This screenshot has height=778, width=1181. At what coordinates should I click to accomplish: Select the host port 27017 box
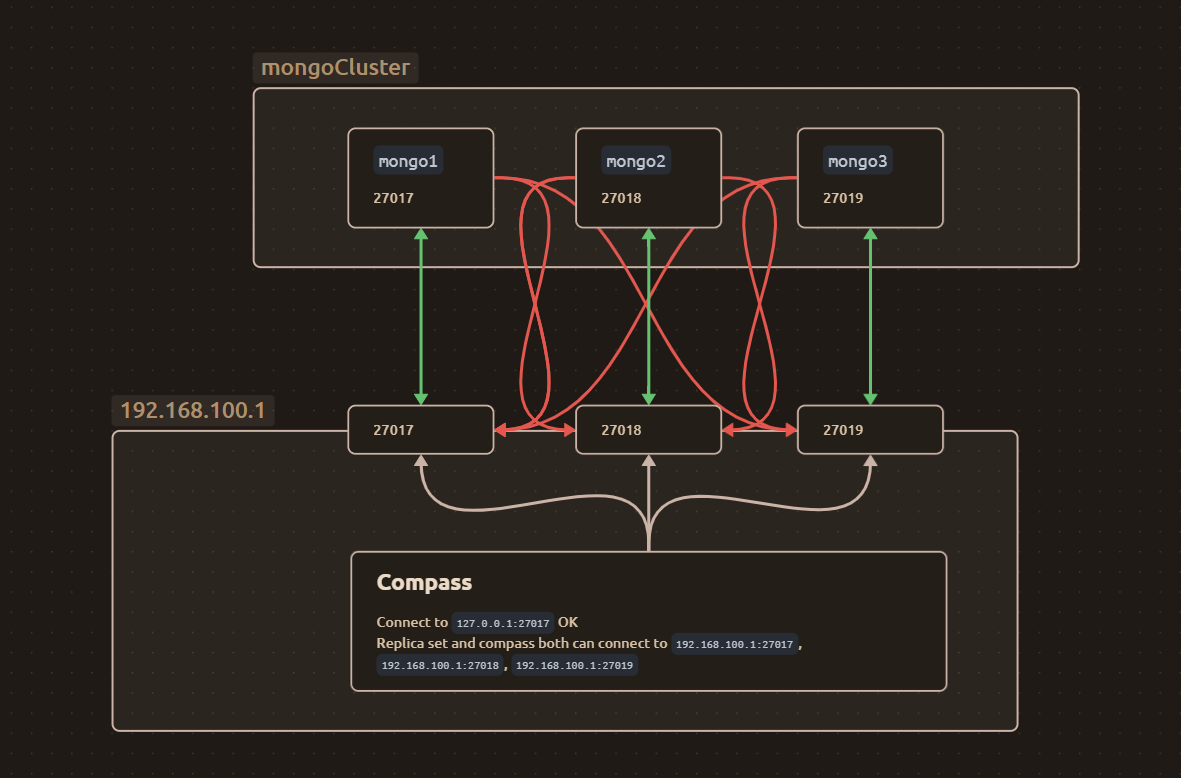tap(421, 430)
